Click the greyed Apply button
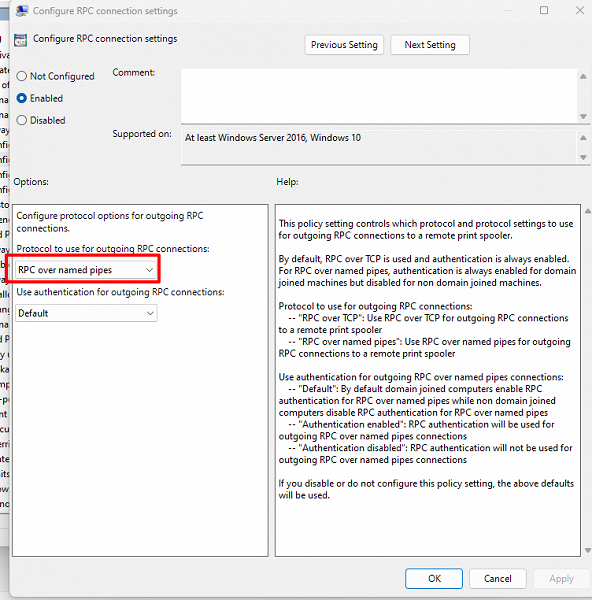The width and height of the screenshot is (592, 600). pos(561,579)
